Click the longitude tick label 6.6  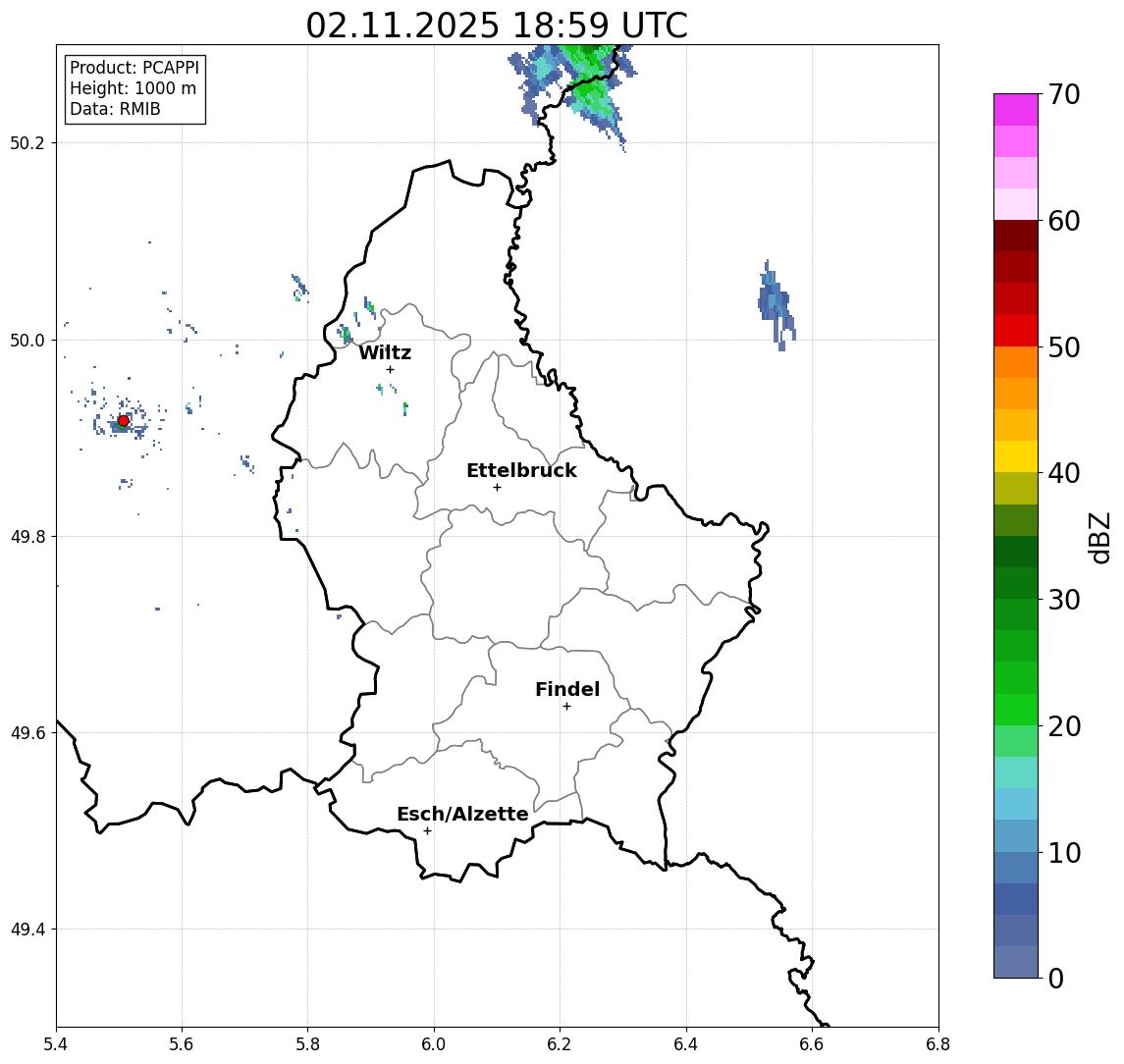tap(812, 1044)
